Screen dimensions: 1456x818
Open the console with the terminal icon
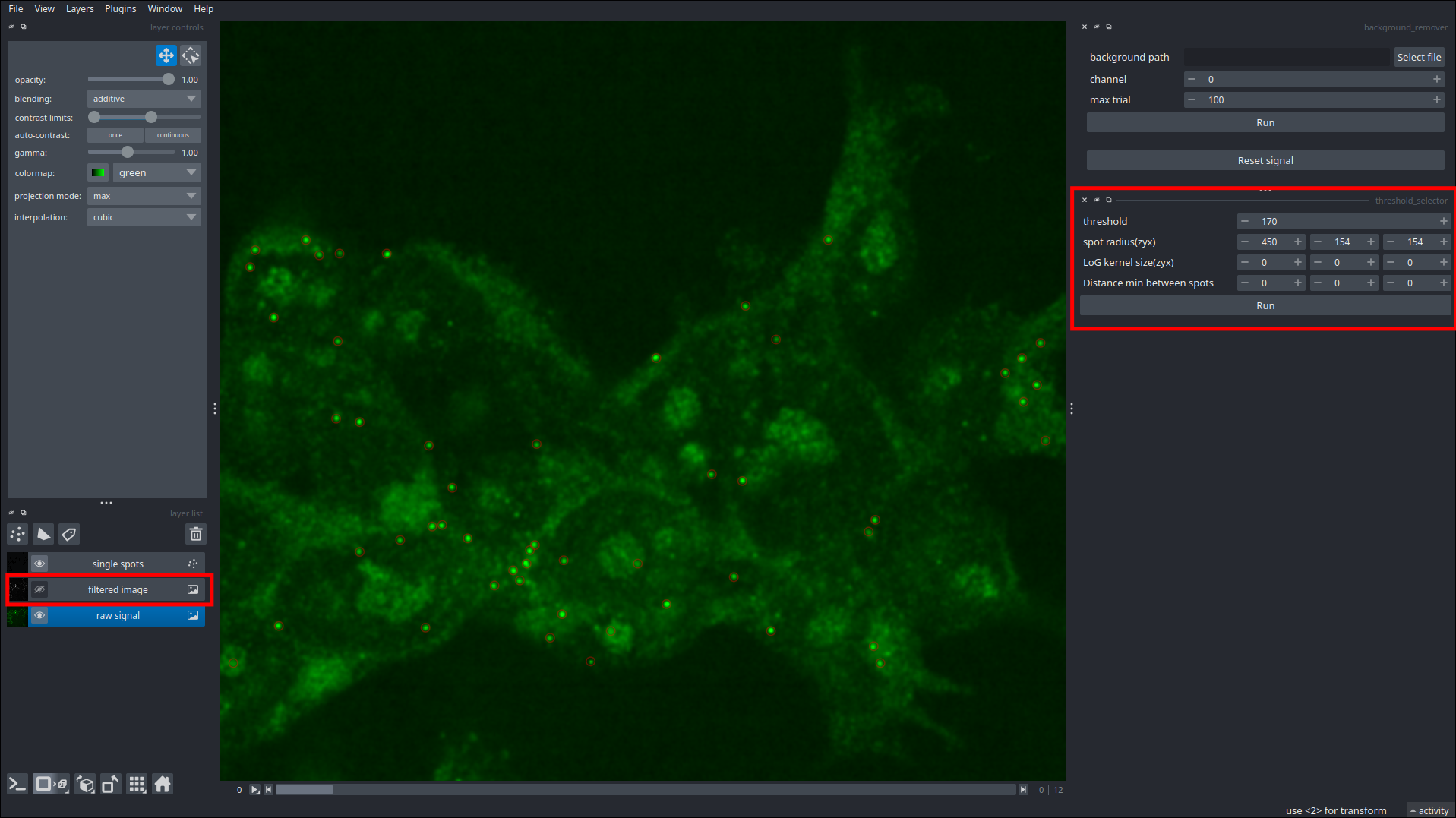pos(17,784)
